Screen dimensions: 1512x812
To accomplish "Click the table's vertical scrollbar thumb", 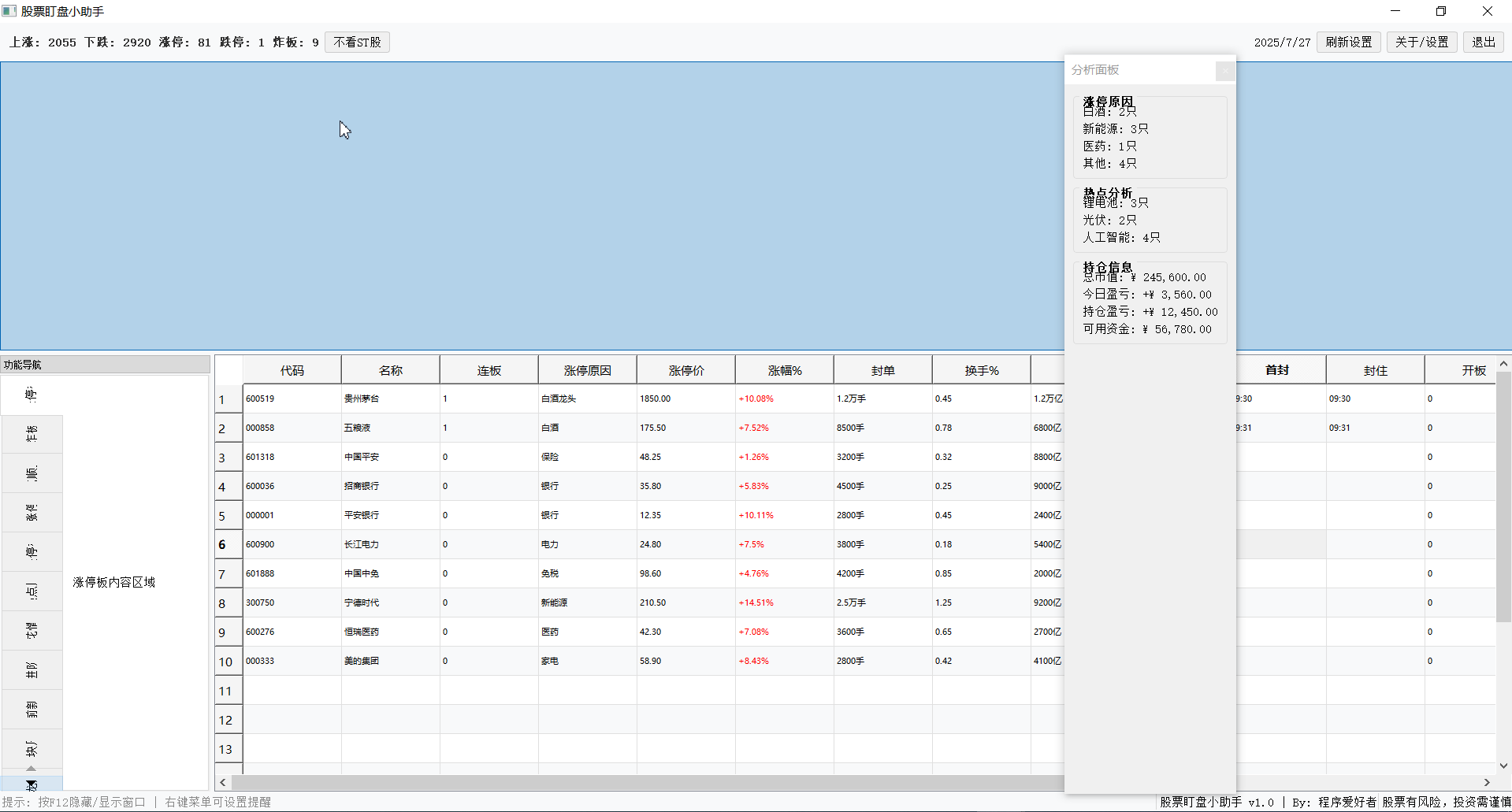I will [x=1503, y=496].
